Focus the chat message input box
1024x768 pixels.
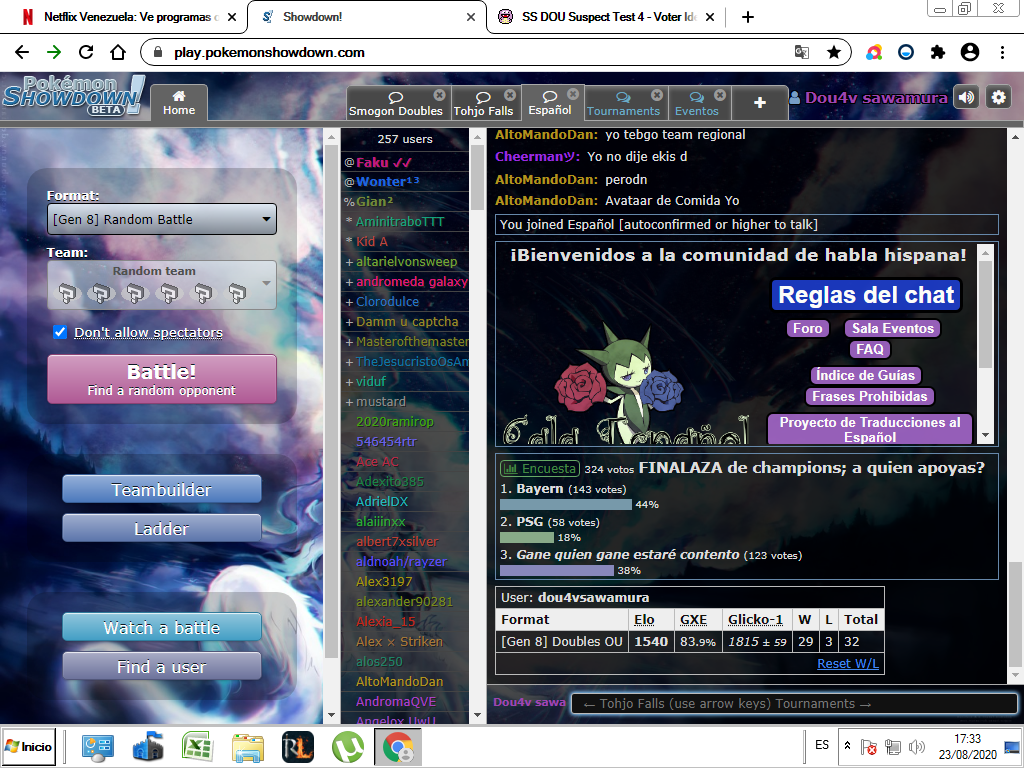tap(794, 703)
